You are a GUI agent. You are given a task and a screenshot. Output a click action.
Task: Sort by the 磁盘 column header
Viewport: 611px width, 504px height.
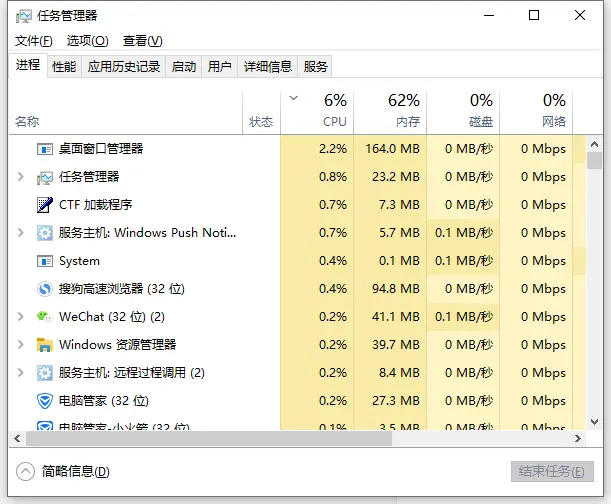click(x=463, y=113)
